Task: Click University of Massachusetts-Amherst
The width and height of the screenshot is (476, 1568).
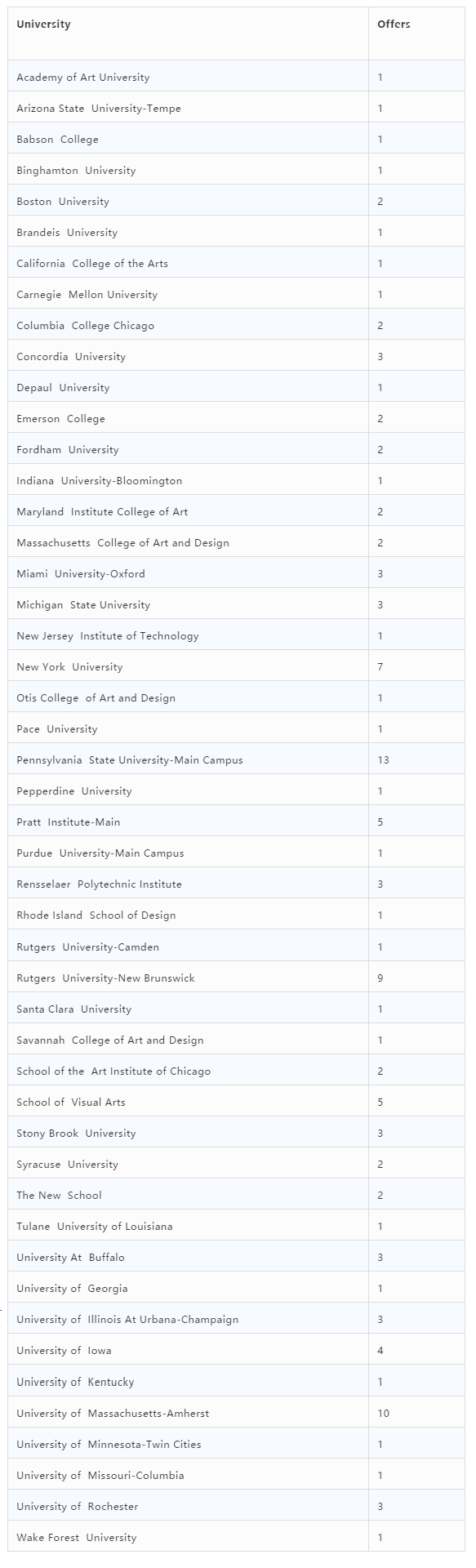Action: (113, 1413)
